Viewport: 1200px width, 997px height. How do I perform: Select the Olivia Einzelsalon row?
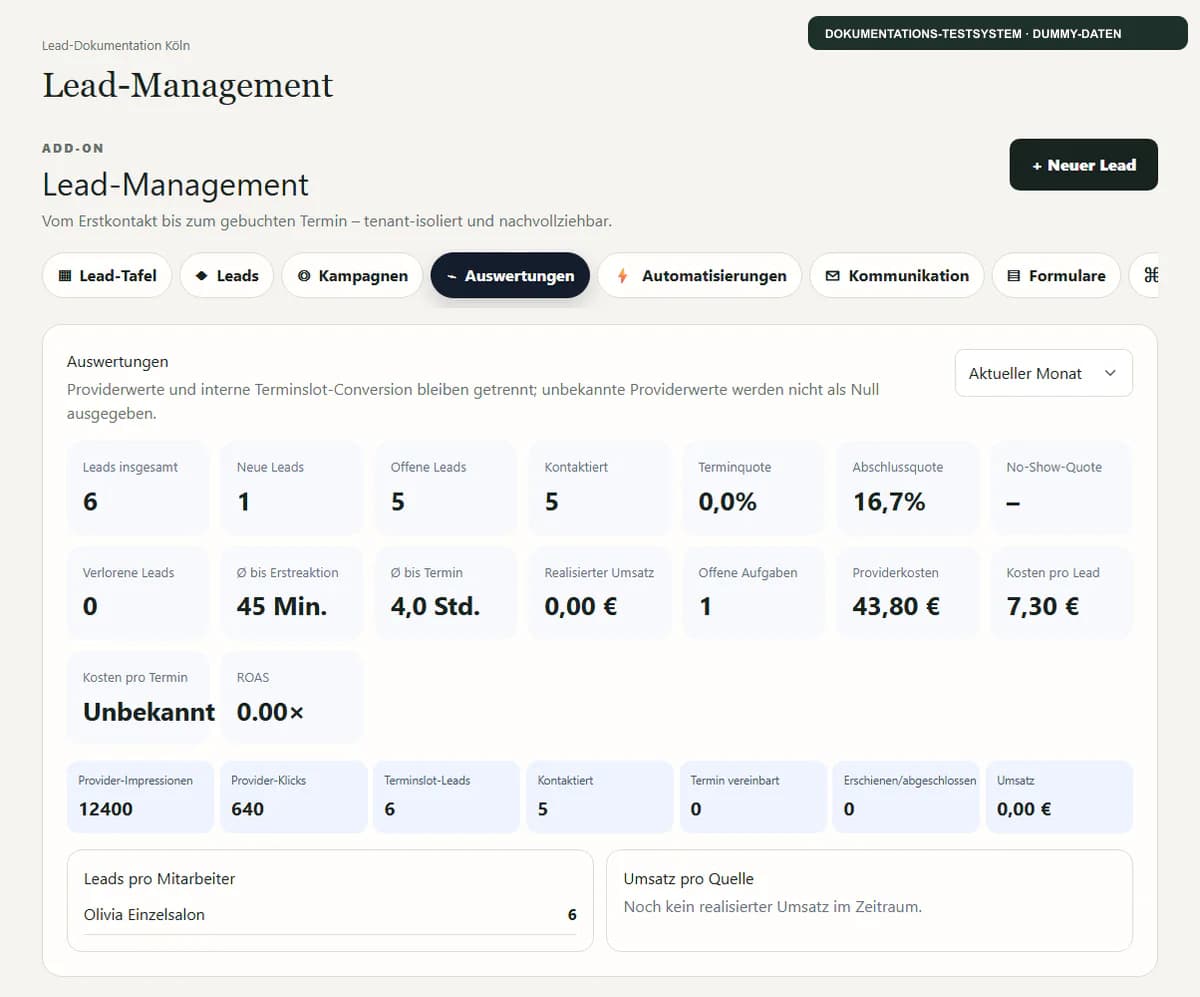tap(330, 915)
